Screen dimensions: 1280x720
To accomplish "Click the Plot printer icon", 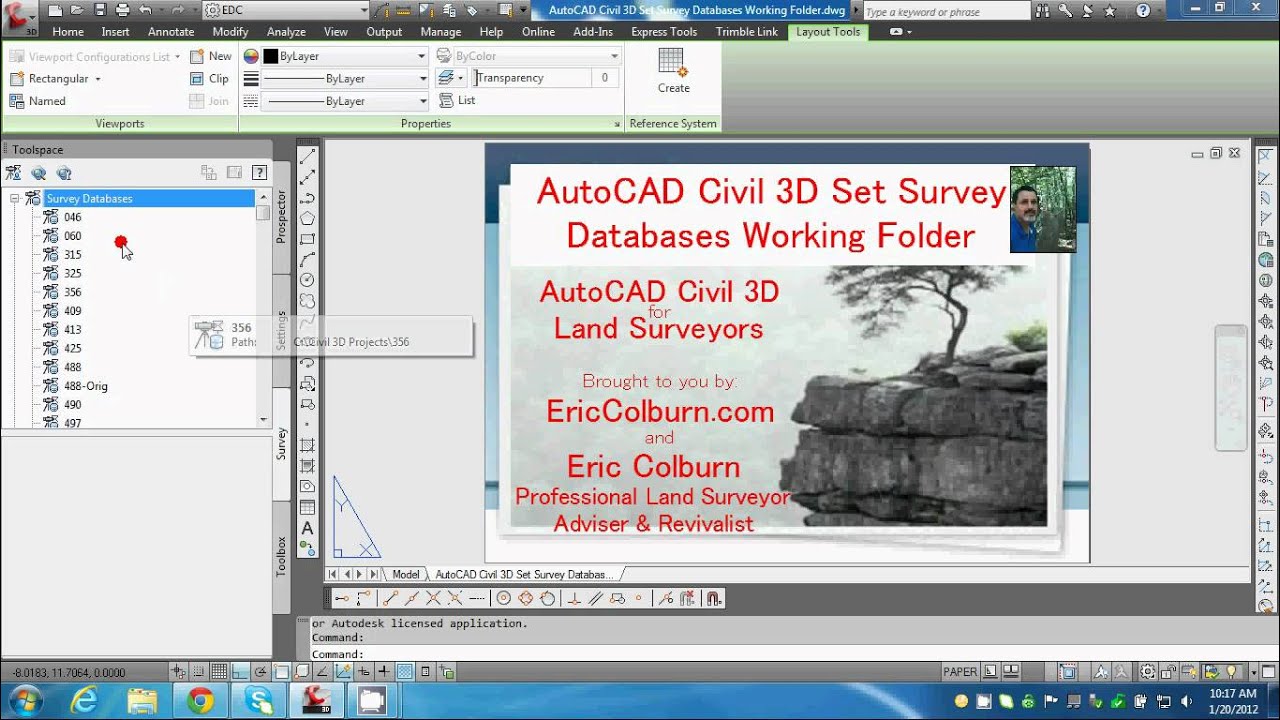I will point(122,10).
